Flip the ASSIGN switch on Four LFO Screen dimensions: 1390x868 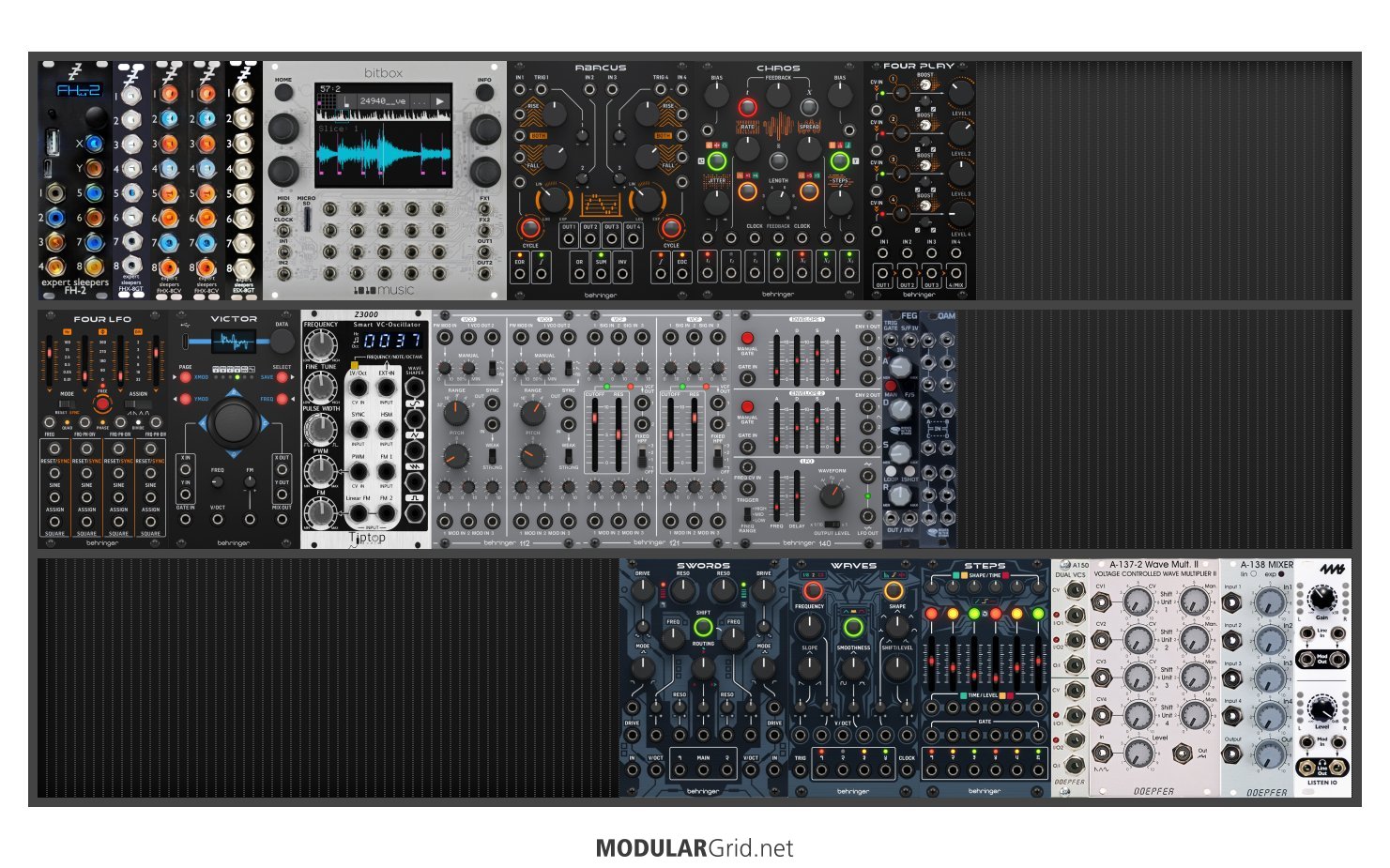point(139,404)
